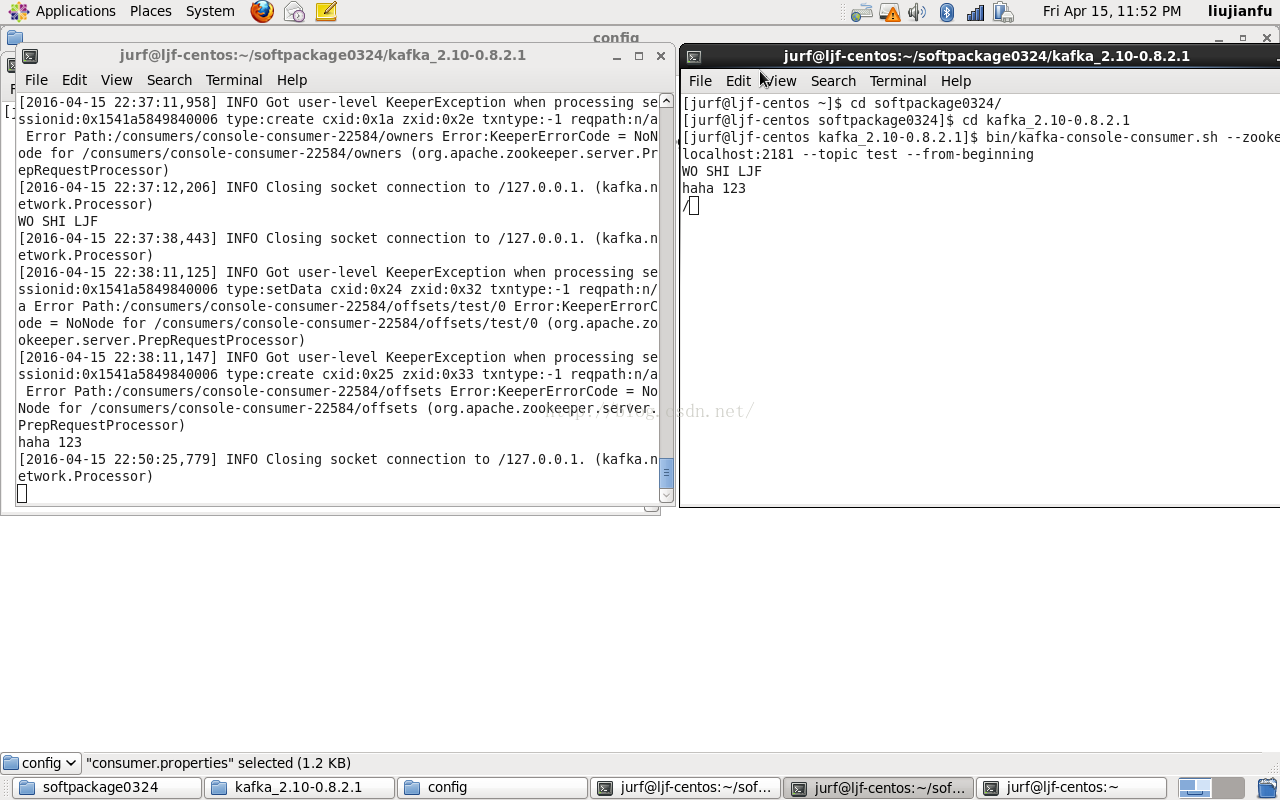Open the Applications menu
The image size is (1280, 800).
pyautogui.click(x=63, y=11)
